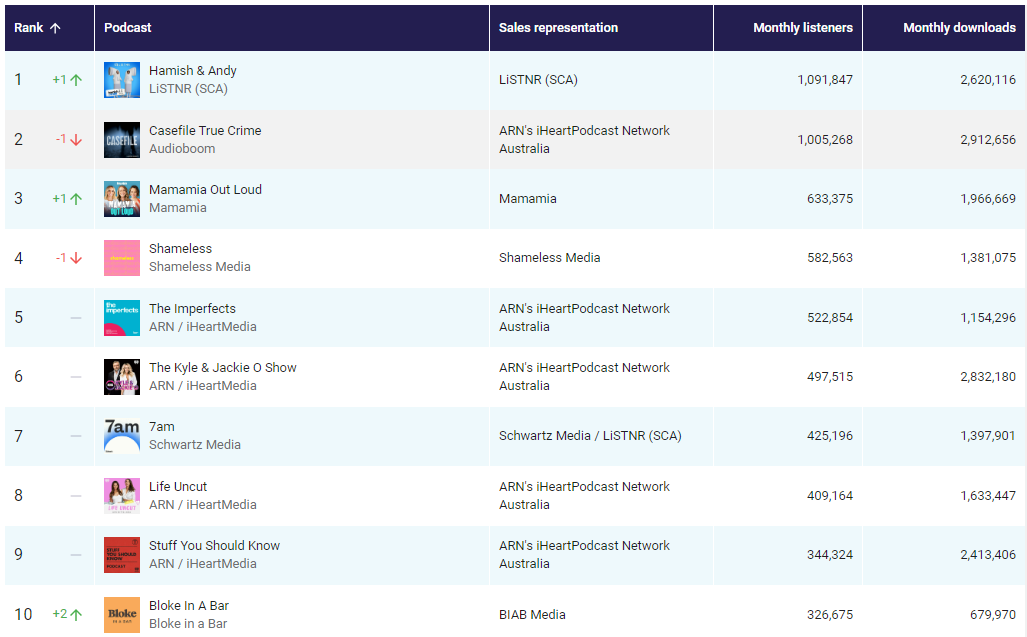
Task: Select downloads value 2,832,180
Action: [x=988, y=377]
